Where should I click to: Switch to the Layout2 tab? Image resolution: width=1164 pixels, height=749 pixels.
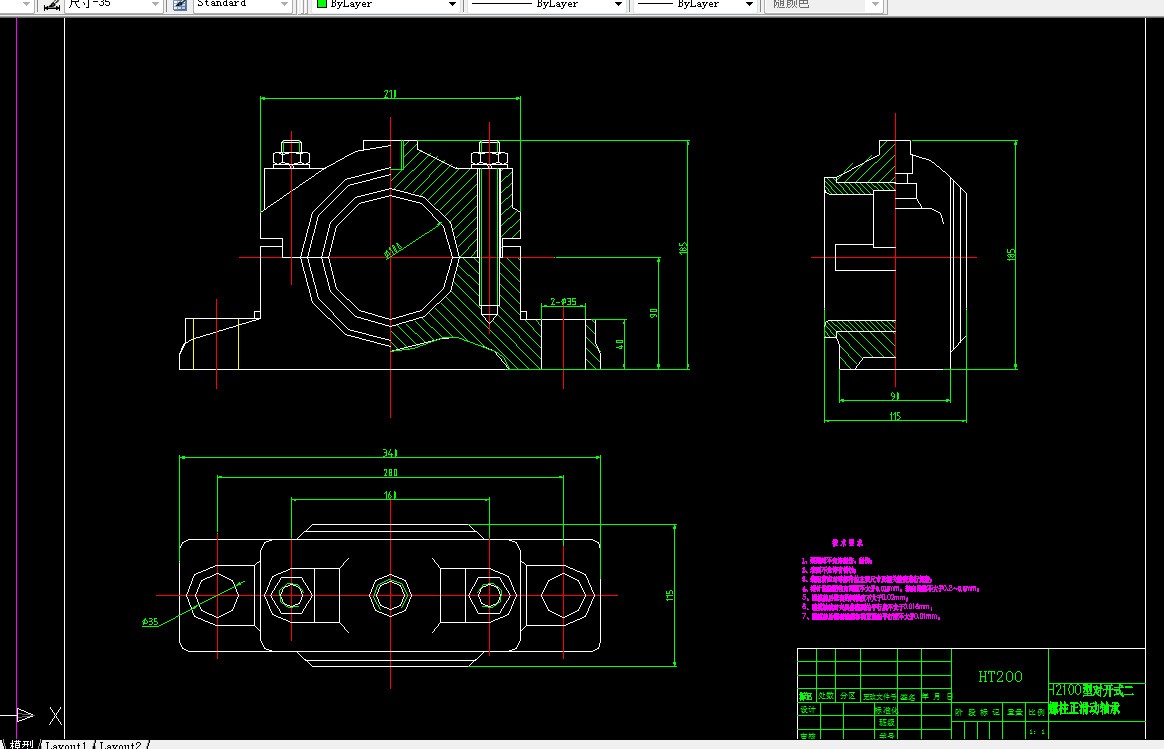coord(120,745)
